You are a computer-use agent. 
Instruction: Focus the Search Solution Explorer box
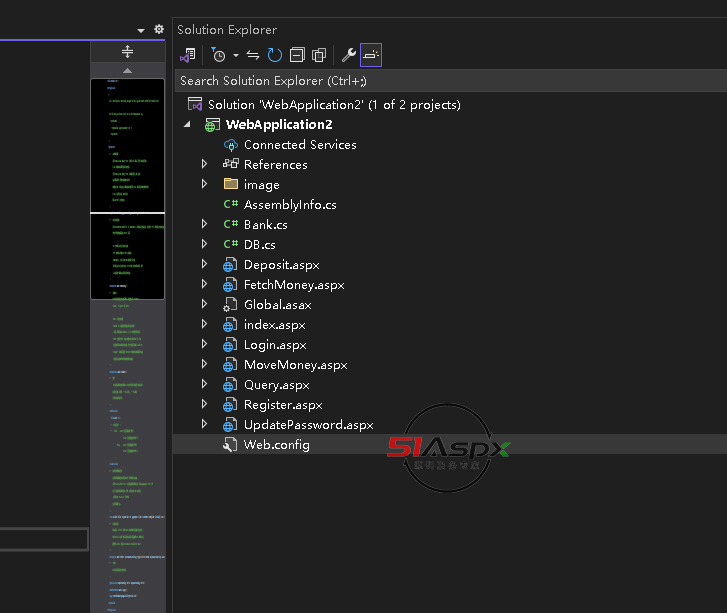tap(451, 81)
